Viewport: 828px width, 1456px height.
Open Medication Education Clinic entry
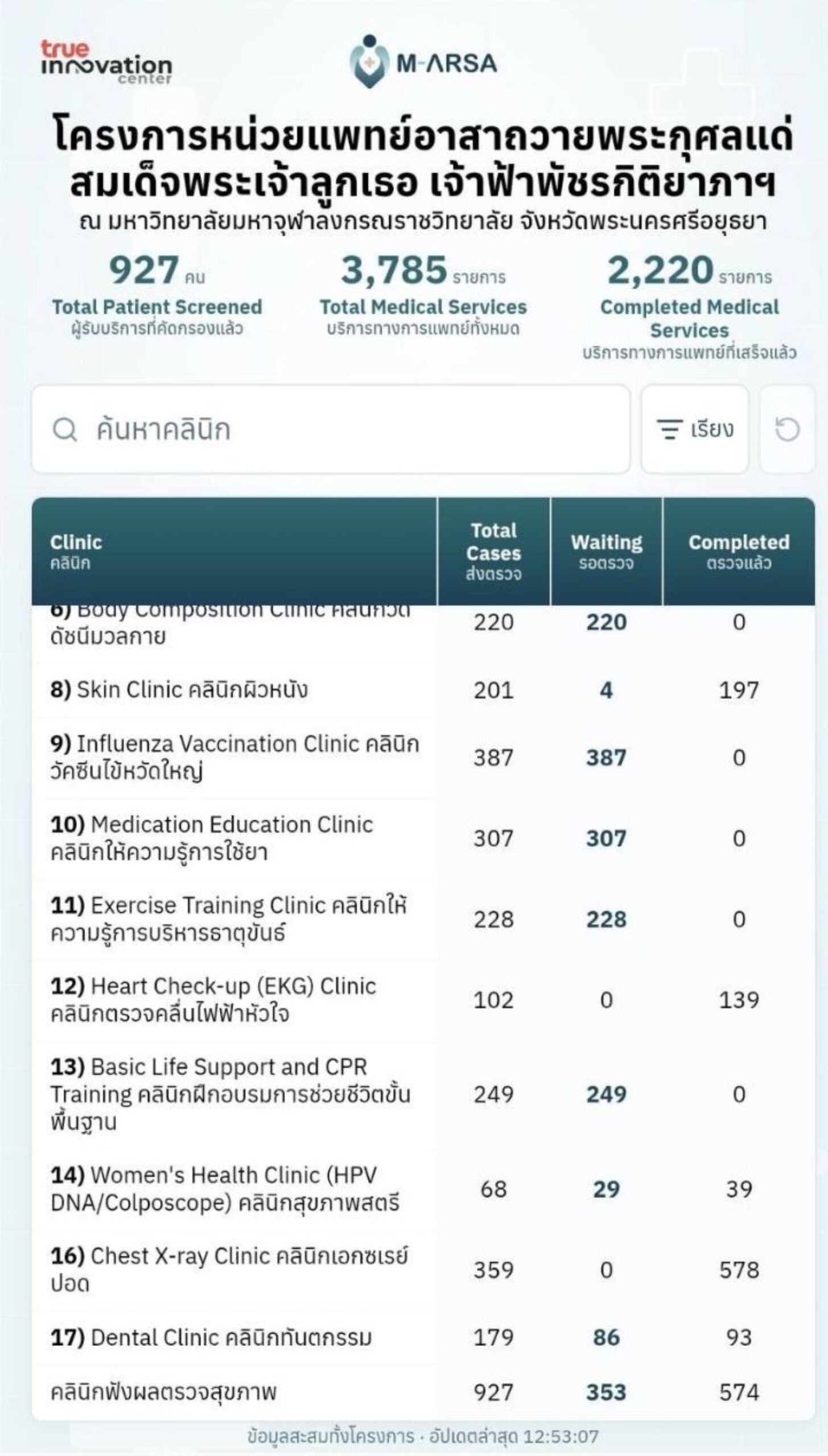tap(423, 838)
